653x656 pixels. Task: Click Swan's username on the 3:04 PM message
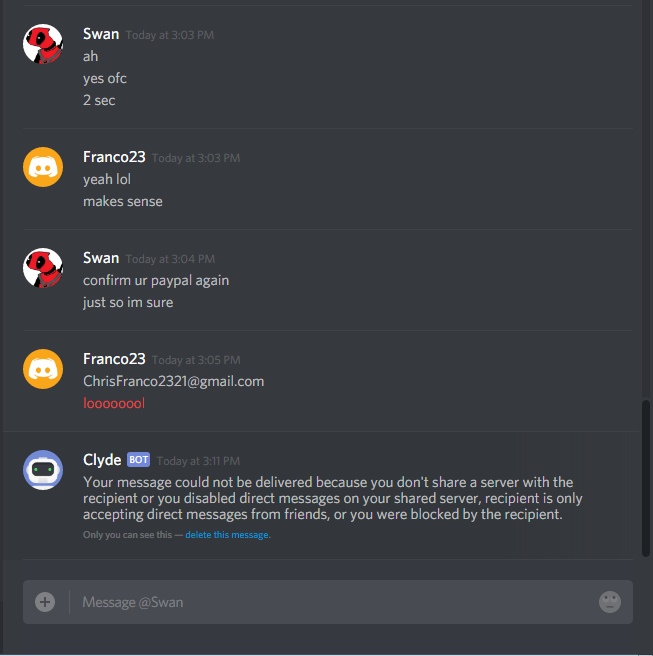pos(101,258)
